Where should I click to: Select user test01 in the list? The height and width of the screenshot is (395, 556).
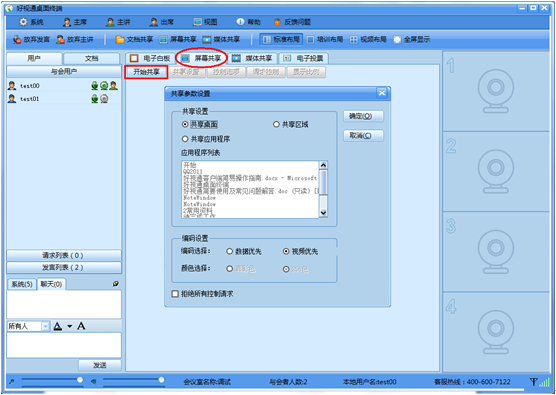[64, 99]
